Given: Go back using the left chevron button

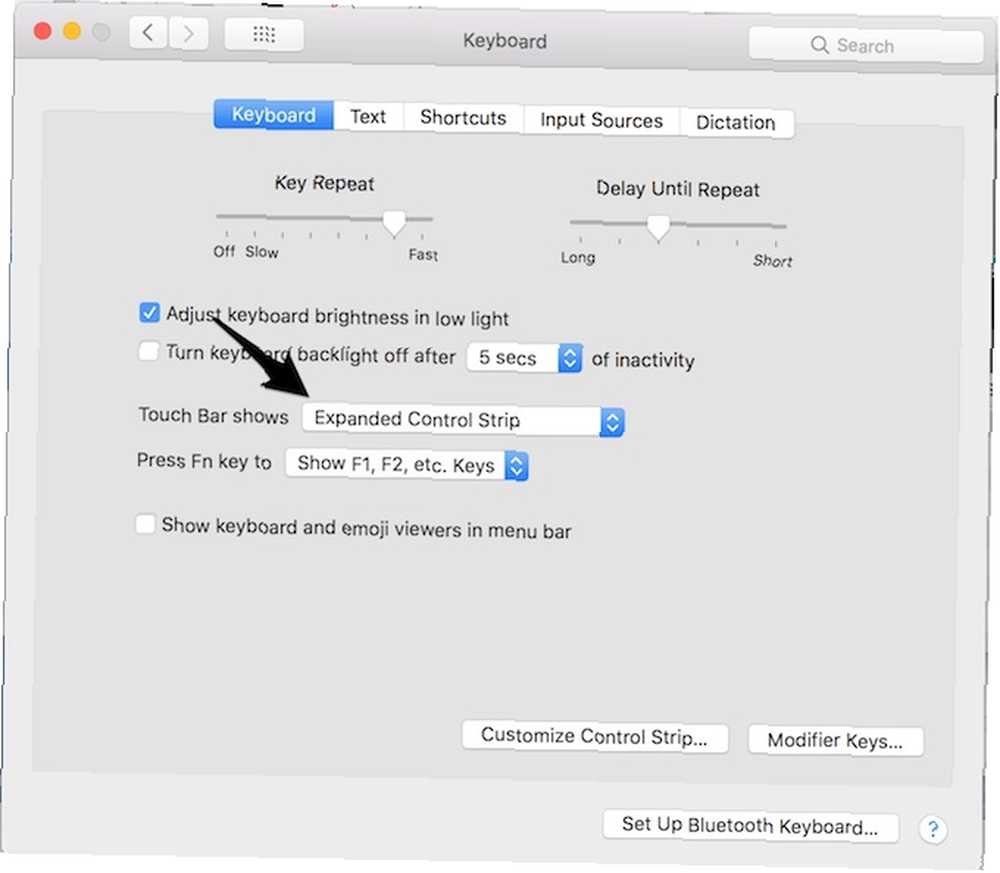Looking at the screenshot, I should pyautogui.click(x=149, y=32).
